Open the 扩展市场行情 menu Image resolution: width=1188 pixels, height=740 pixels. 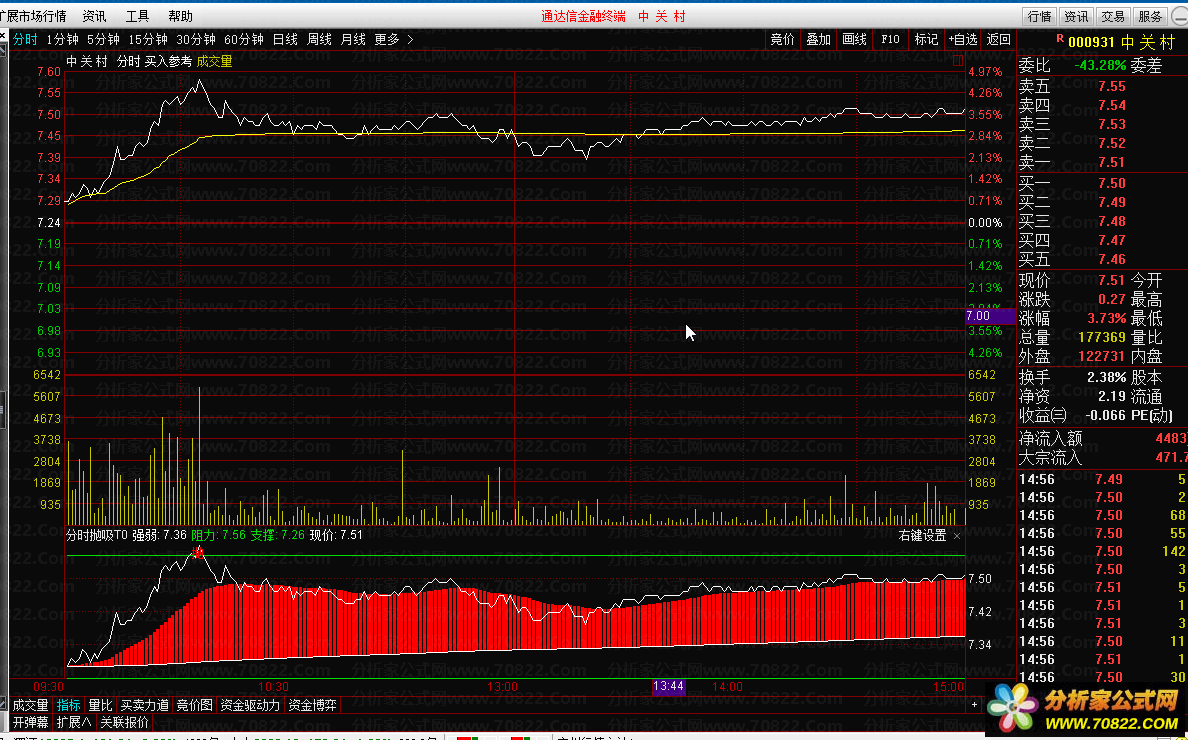[x=33, y=16]
